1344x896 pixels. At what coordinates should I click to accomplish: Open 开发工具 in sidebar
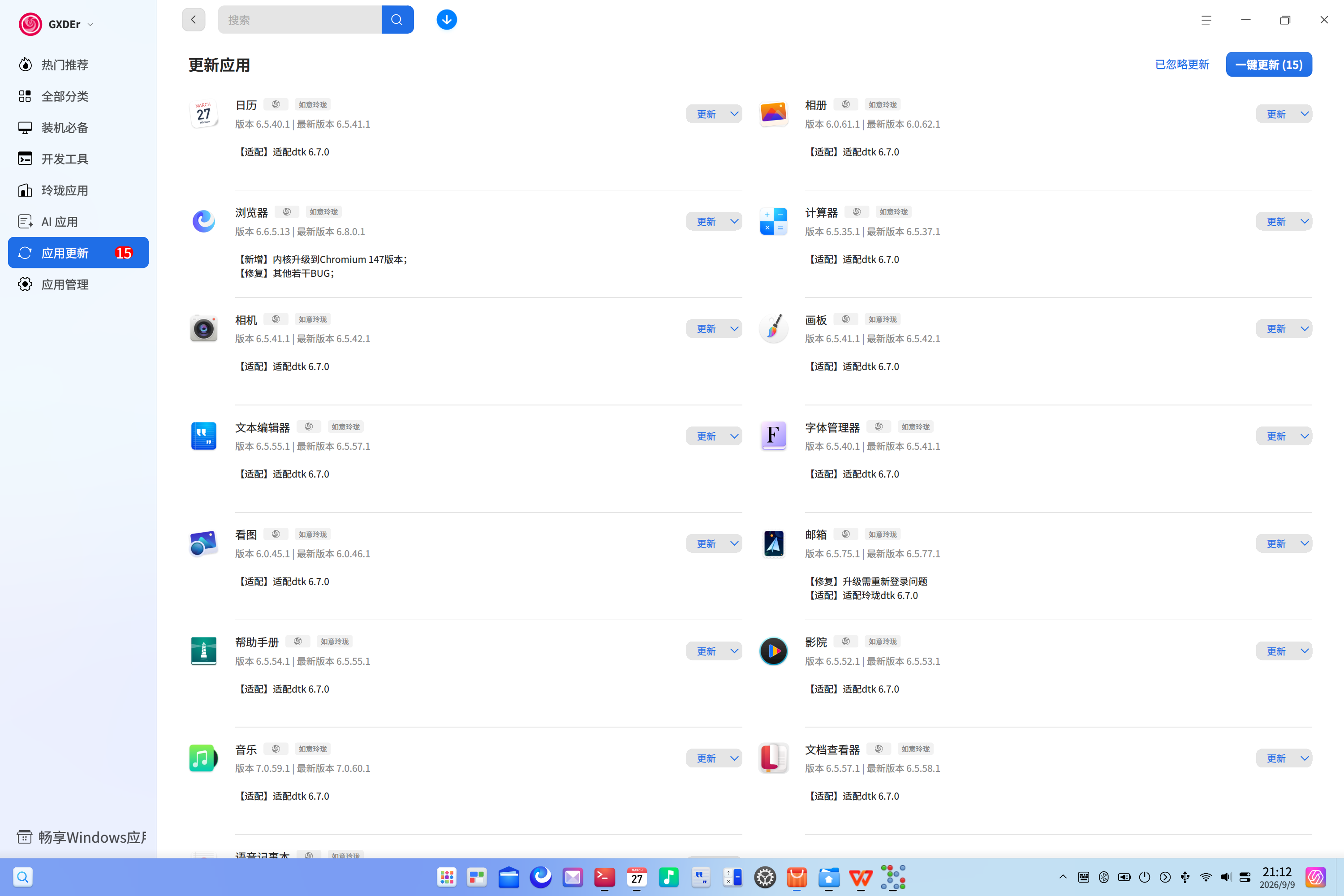[78, 159]
